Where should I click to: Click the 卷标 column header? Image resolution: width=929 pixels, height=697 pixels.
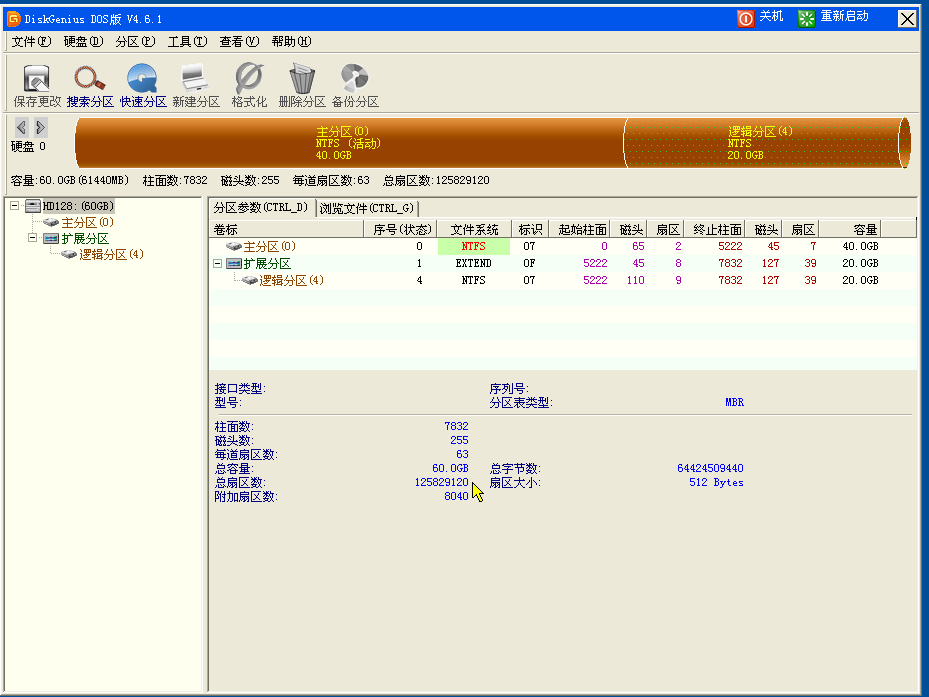pos(287,229)
